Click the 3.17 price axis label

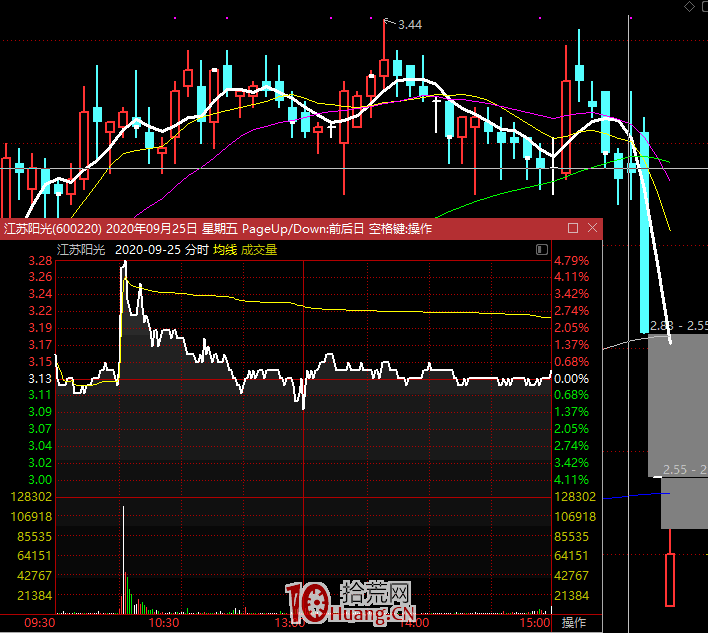pos(40,345)
